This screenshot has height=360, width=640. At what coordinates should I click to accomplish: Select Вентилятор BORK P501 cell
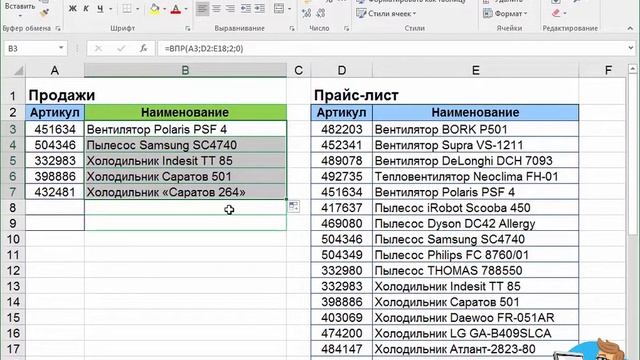(476, 129)
